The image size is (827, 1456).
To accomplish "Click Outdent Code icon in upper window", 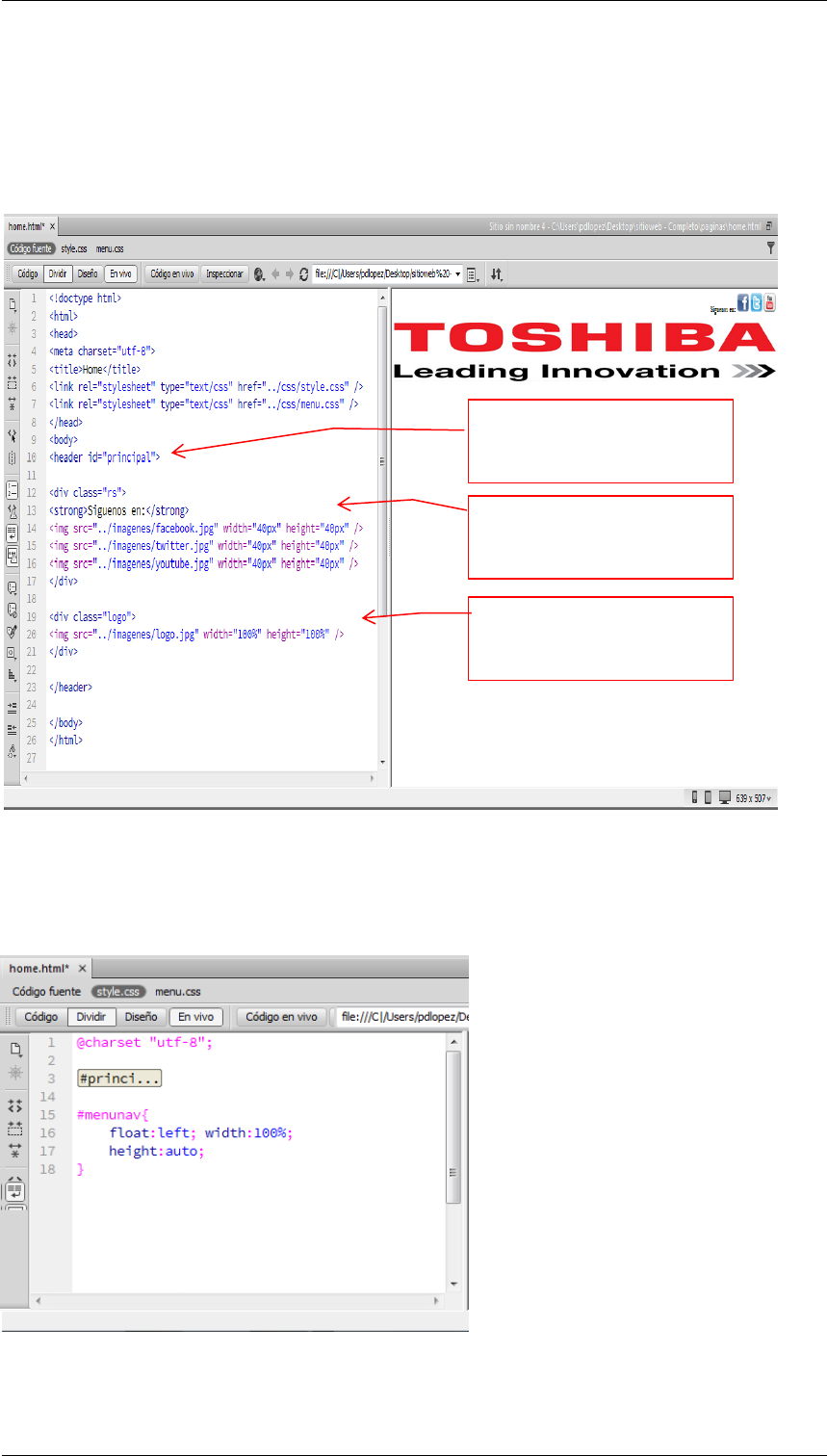I will click(14, 729).
